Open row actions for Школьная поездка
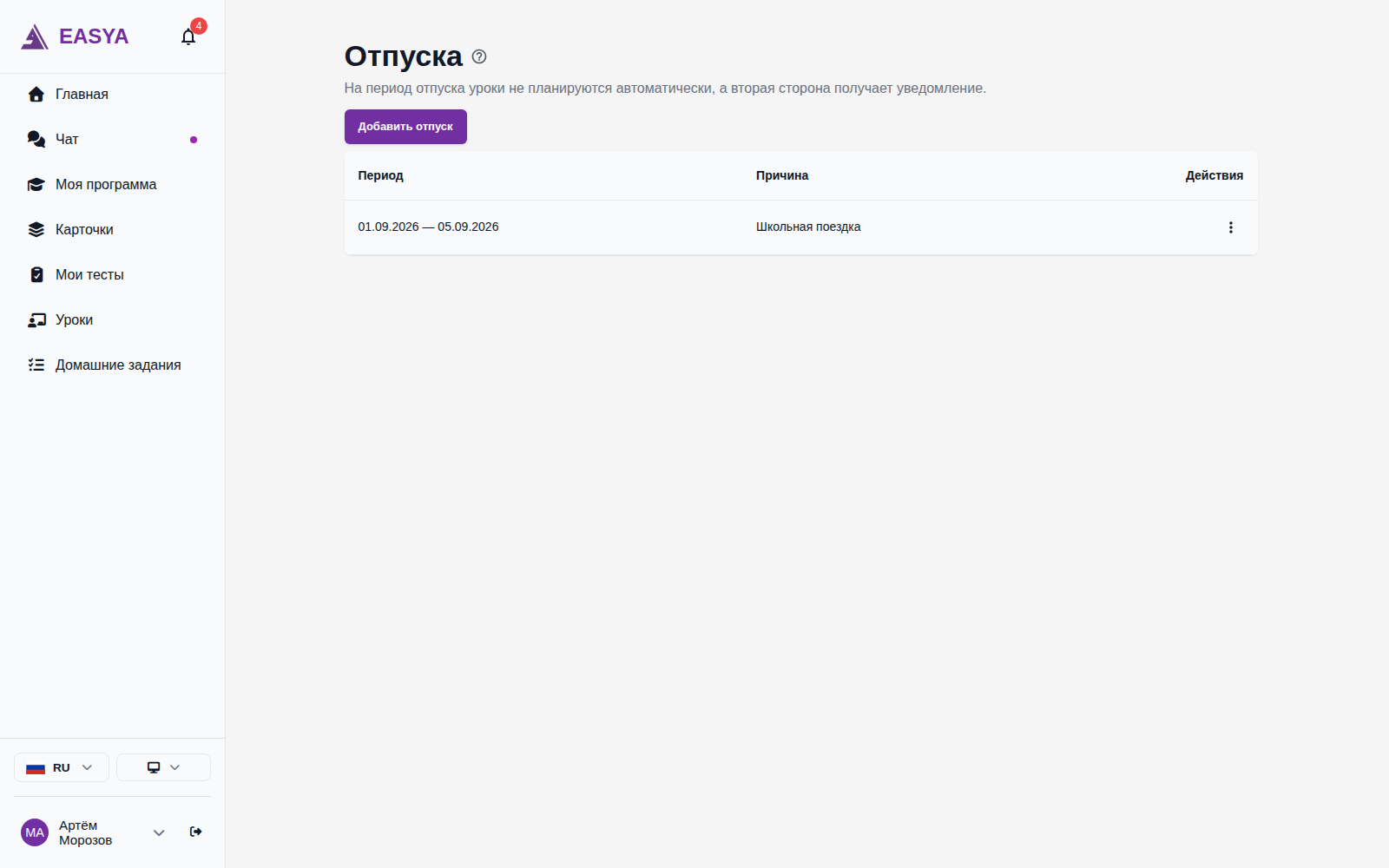1389x868 pixels. point(1230,227)
